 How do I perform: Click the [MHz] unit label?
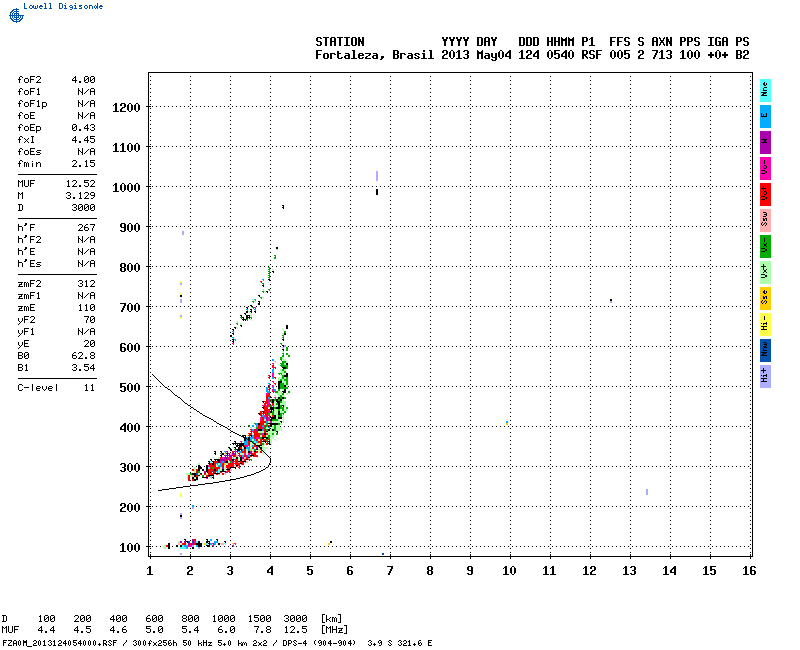(x=334, y=630)
